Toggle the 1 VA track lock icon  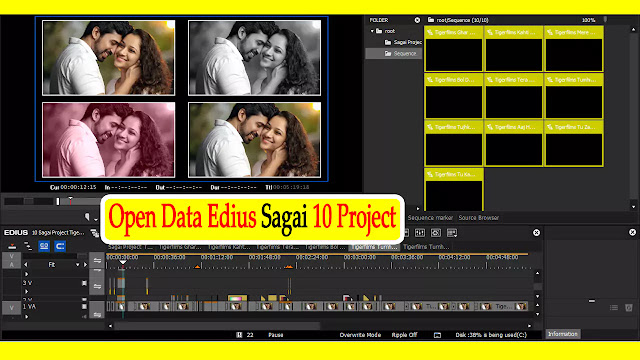84,307
